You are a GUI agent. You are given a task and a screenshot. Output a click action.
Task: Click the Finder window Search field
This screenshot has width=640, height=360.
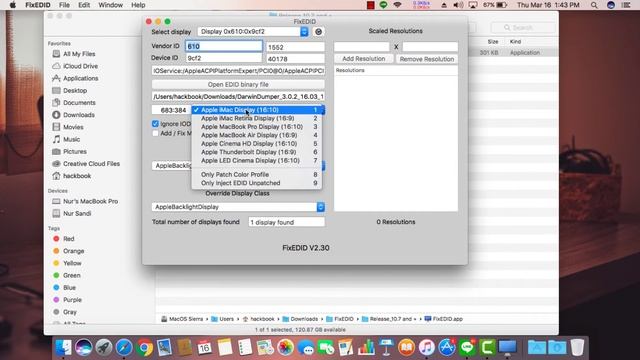click(523, 28)
